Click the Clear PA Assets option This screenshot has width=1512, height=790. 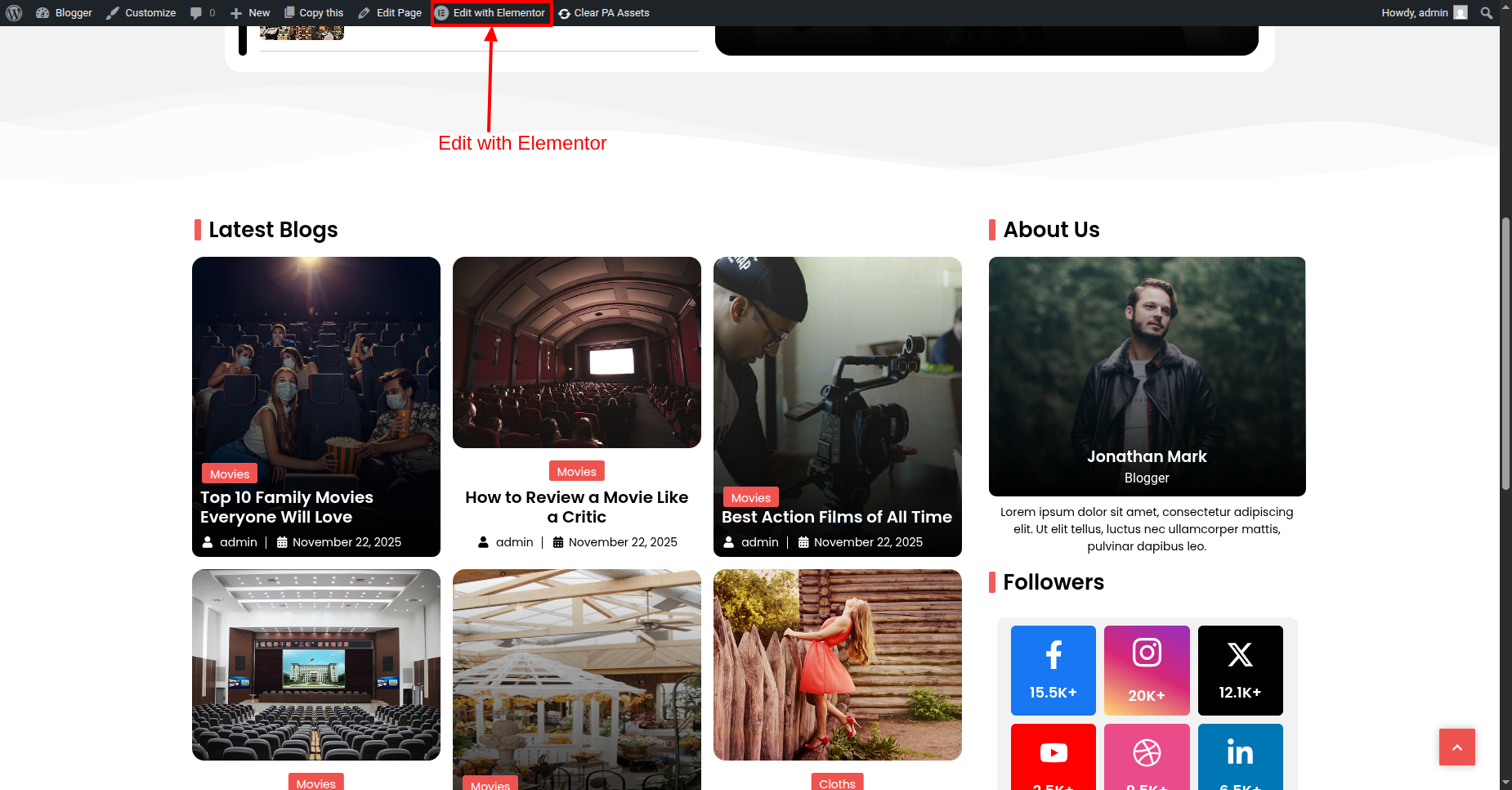[x=604, y=13]
